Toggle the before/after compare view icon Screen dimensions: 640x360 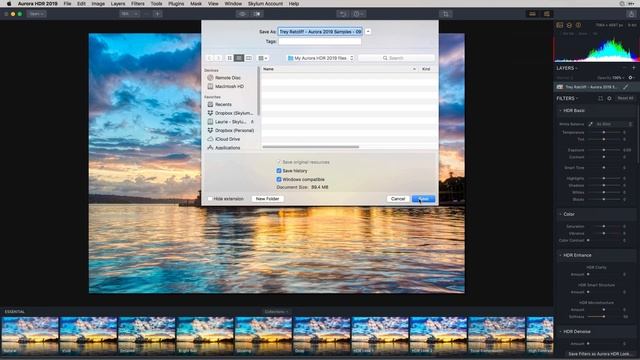257,14
